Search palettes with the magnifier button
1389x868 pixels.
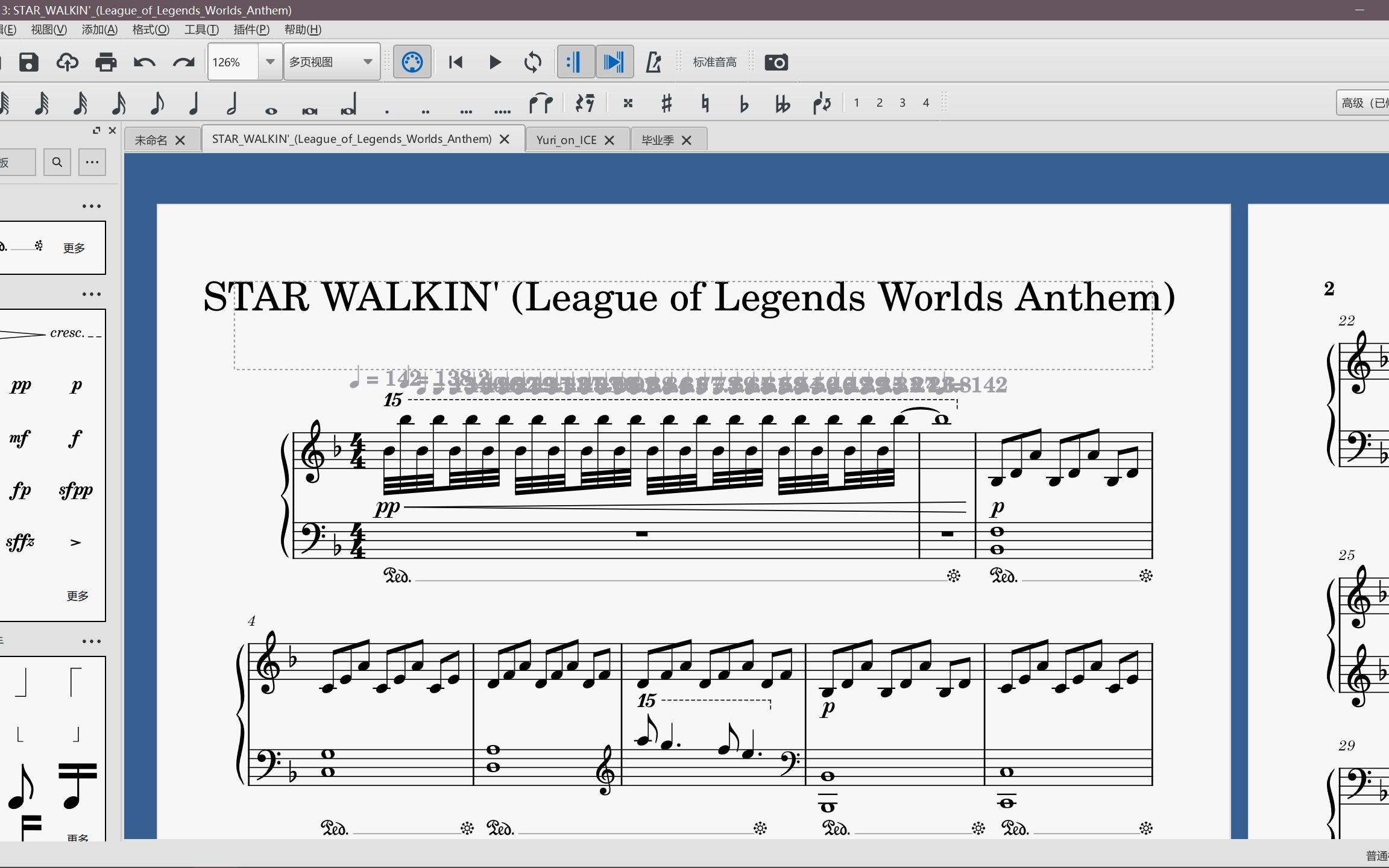(x=57, y=162)
